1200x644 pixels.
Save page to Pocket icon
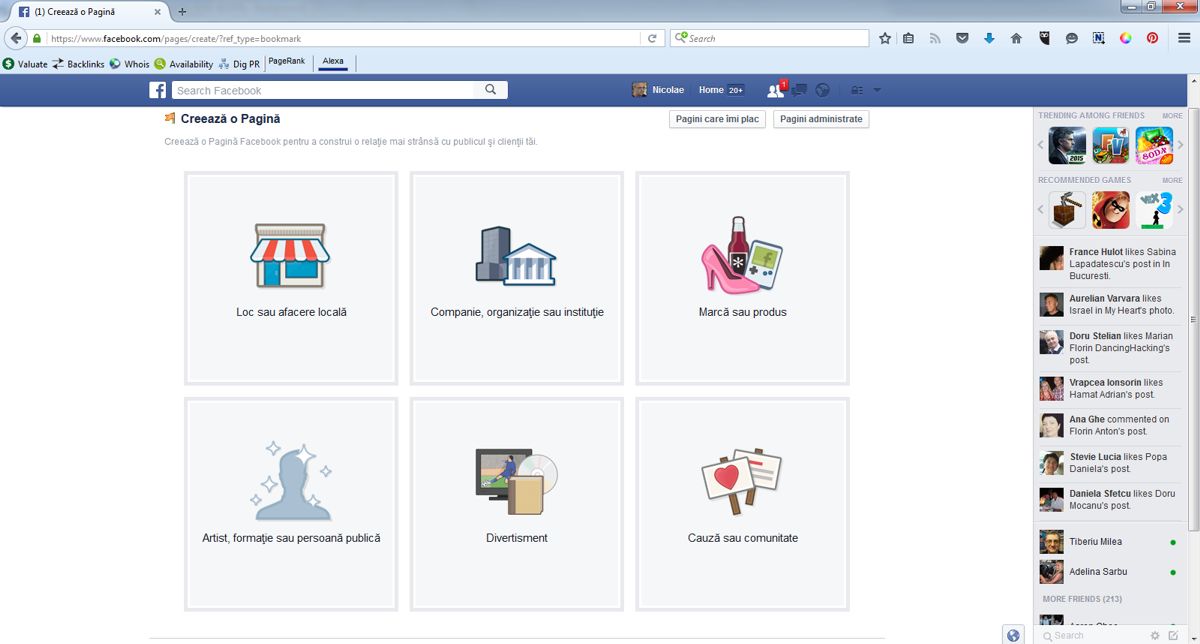pos(962,38)
